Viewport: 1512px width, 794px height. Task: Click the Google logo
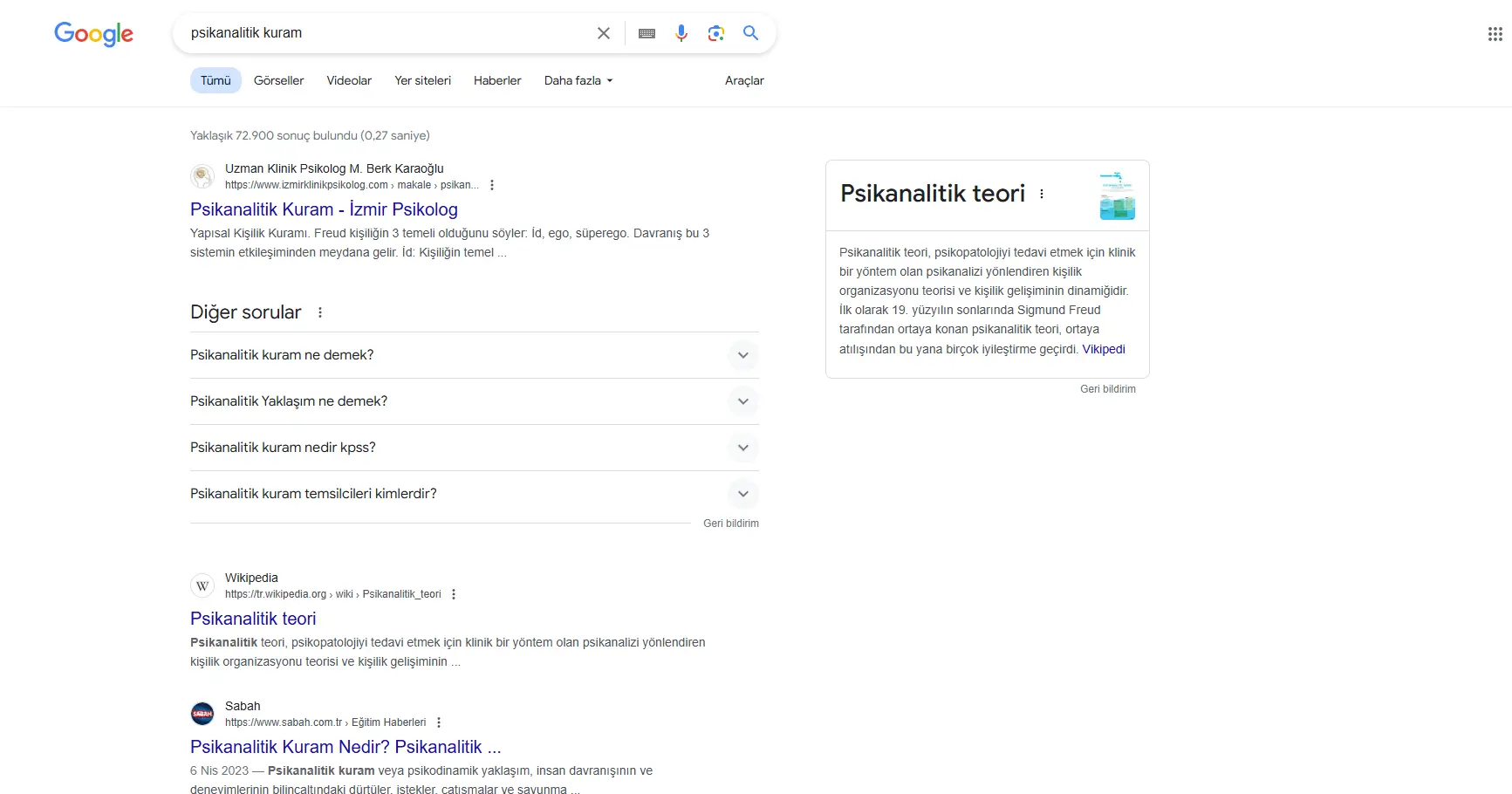pyautogui.click(x=93, y=34)
